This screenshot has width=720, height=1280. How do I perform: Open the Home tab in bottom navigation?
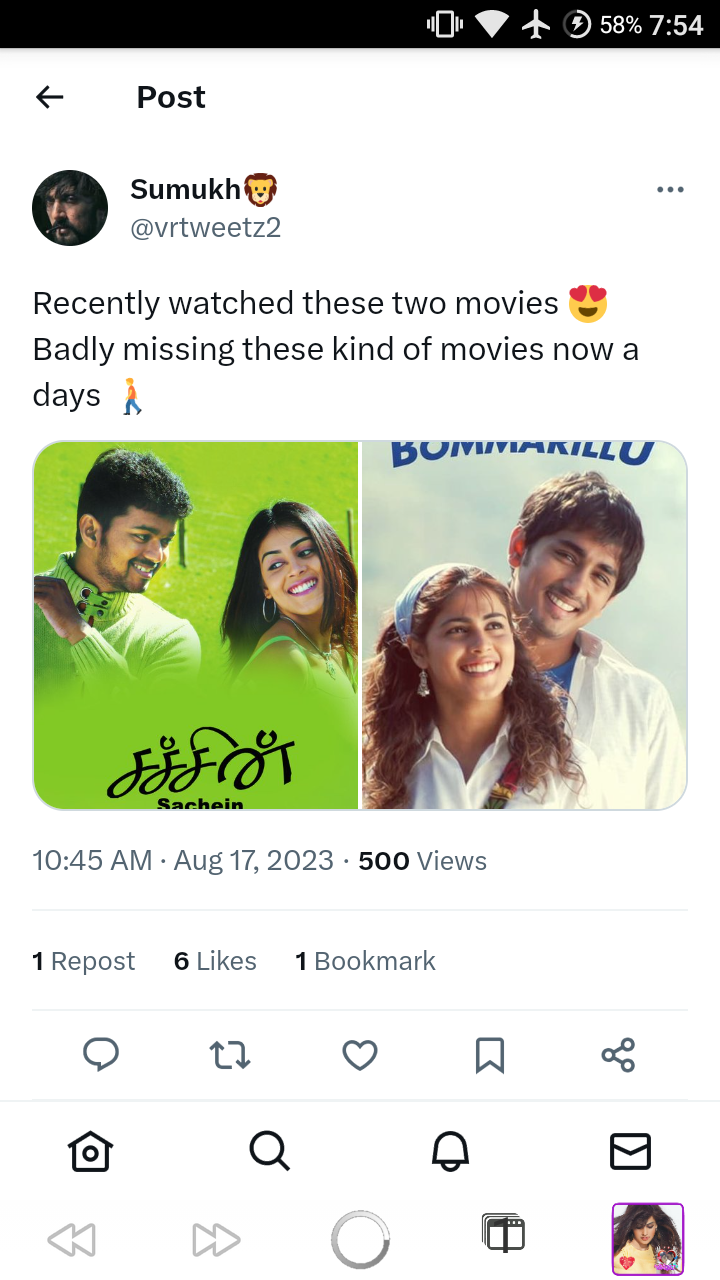(x=90, y=1151)
